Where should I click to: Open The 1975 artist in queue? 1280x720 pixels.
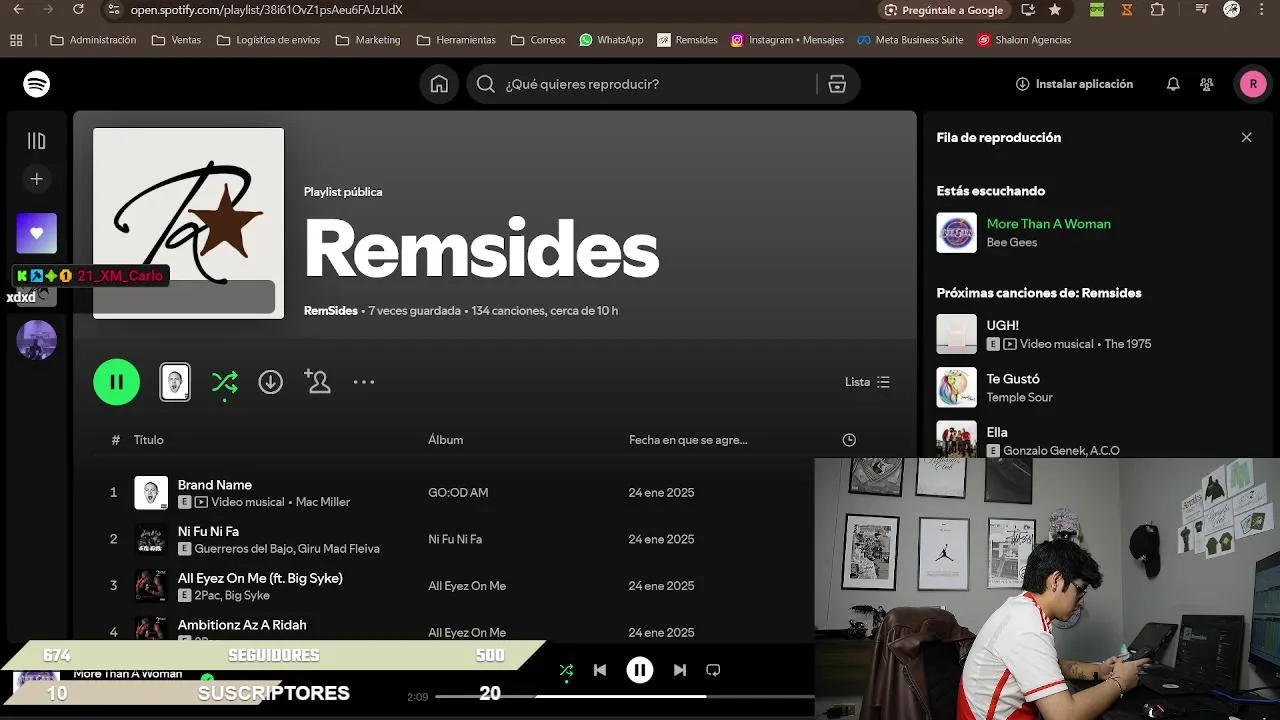pos(1129,344)
